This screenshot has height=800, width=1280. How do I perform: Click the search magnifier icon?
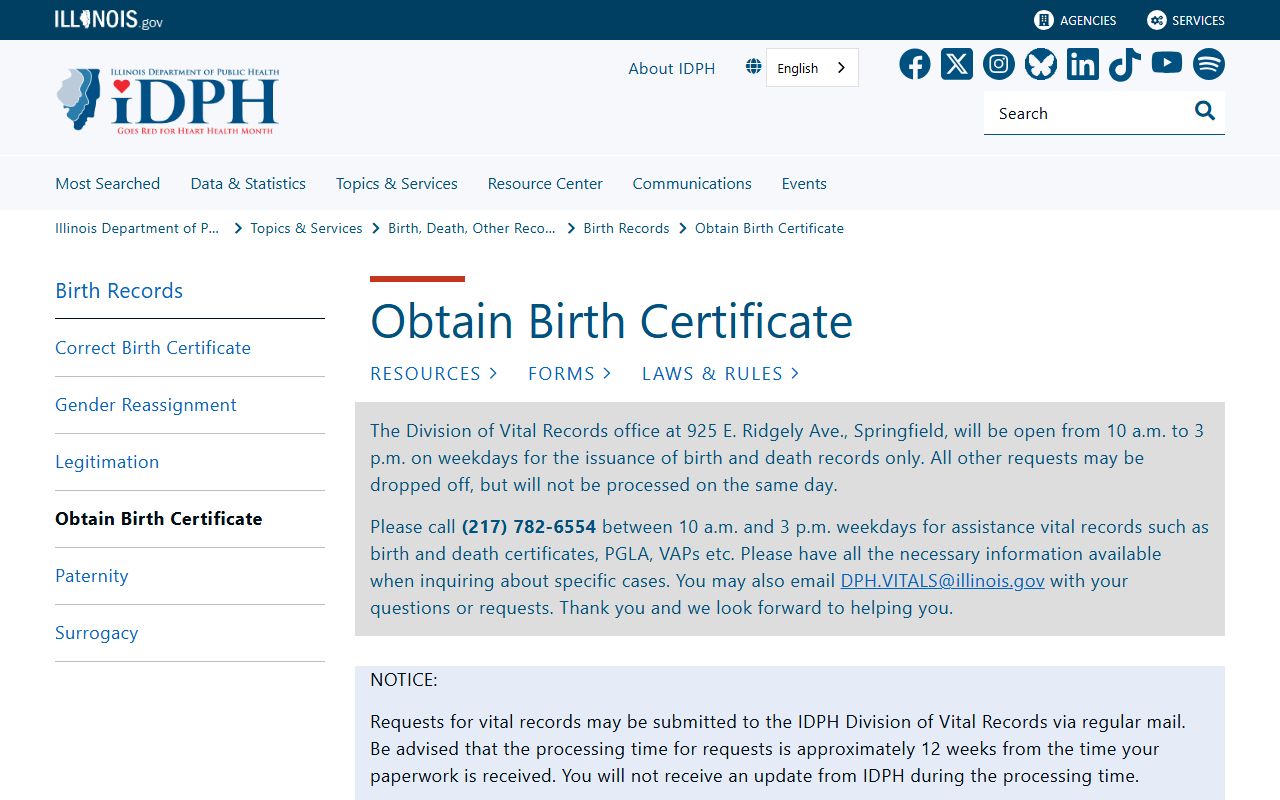[1205, 111]
